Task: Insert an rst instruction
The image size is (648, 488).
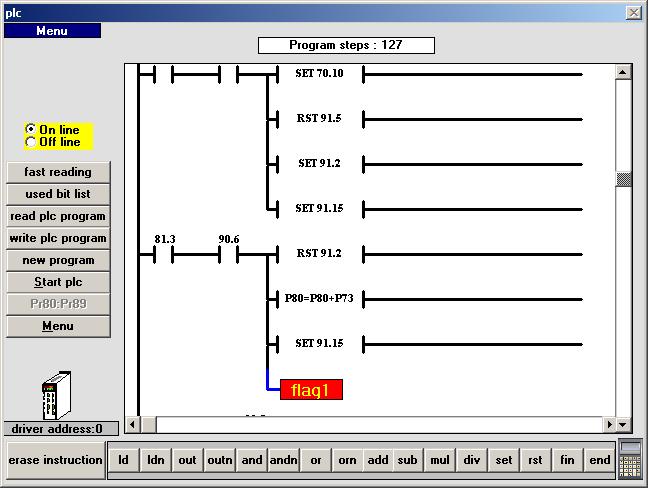Action: pyautogui.click(x=535, y=460)
